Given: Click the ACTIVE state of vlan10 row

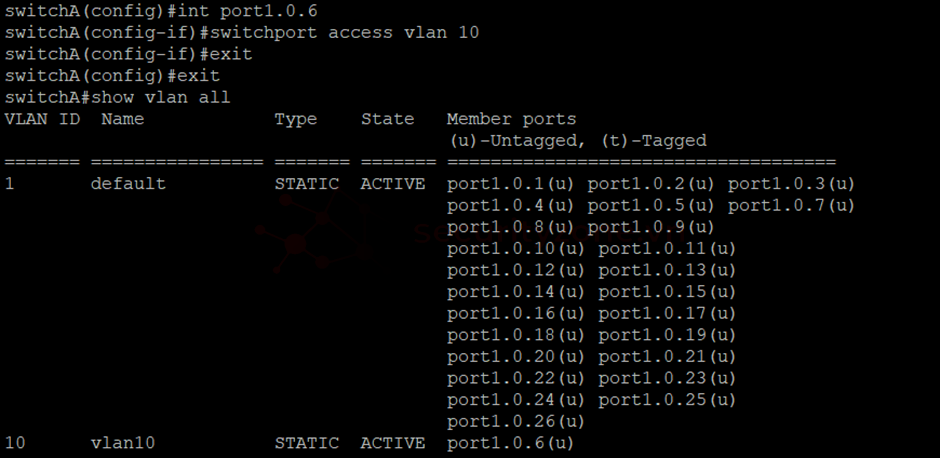Looking at the screenshot, I should tap(393, 443).
